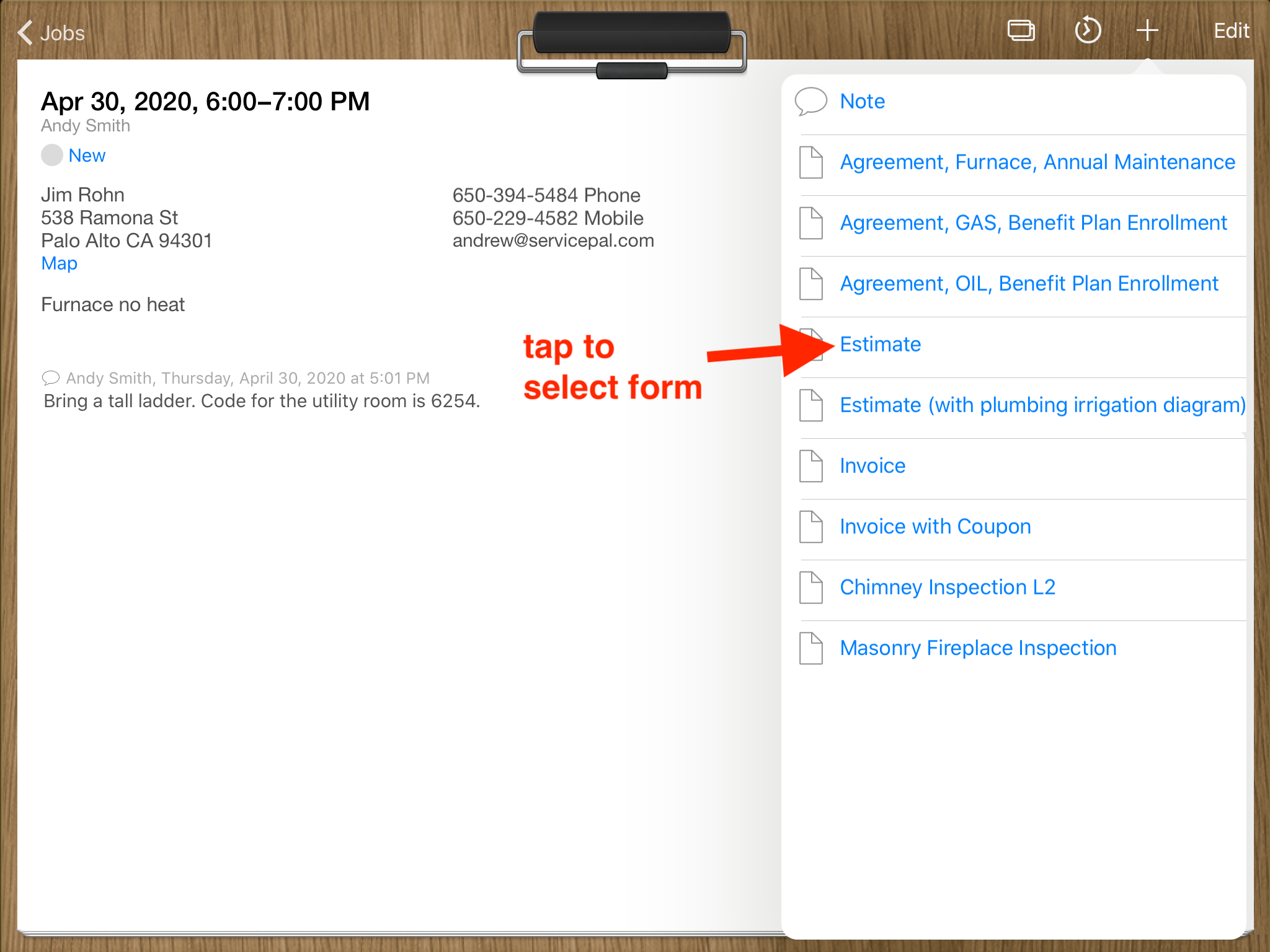Tap the plus add-form icon
The image size is (1270, 952).
coord(1147,30)
